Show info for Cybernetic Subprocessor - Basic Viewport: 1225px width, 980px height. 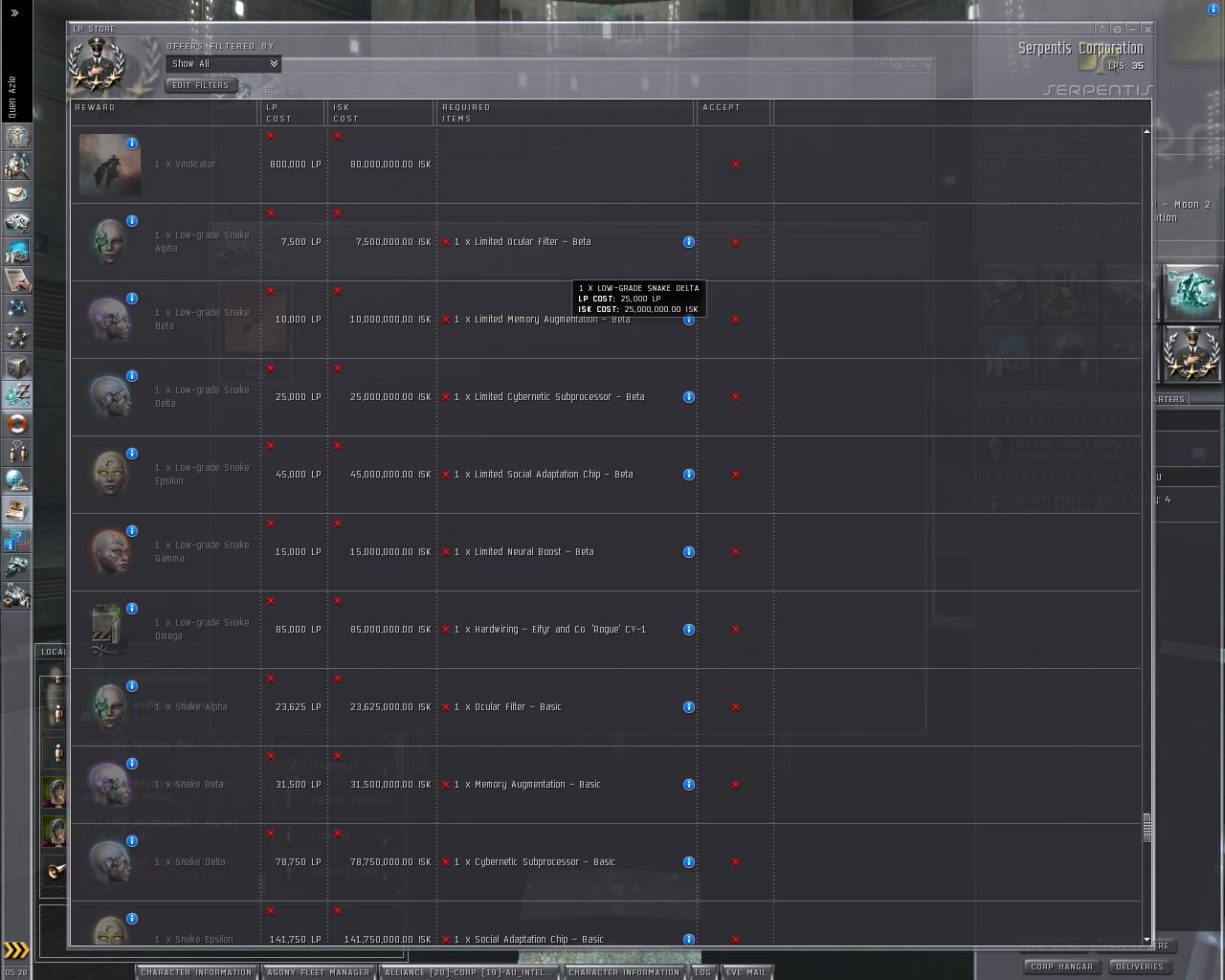688,862
